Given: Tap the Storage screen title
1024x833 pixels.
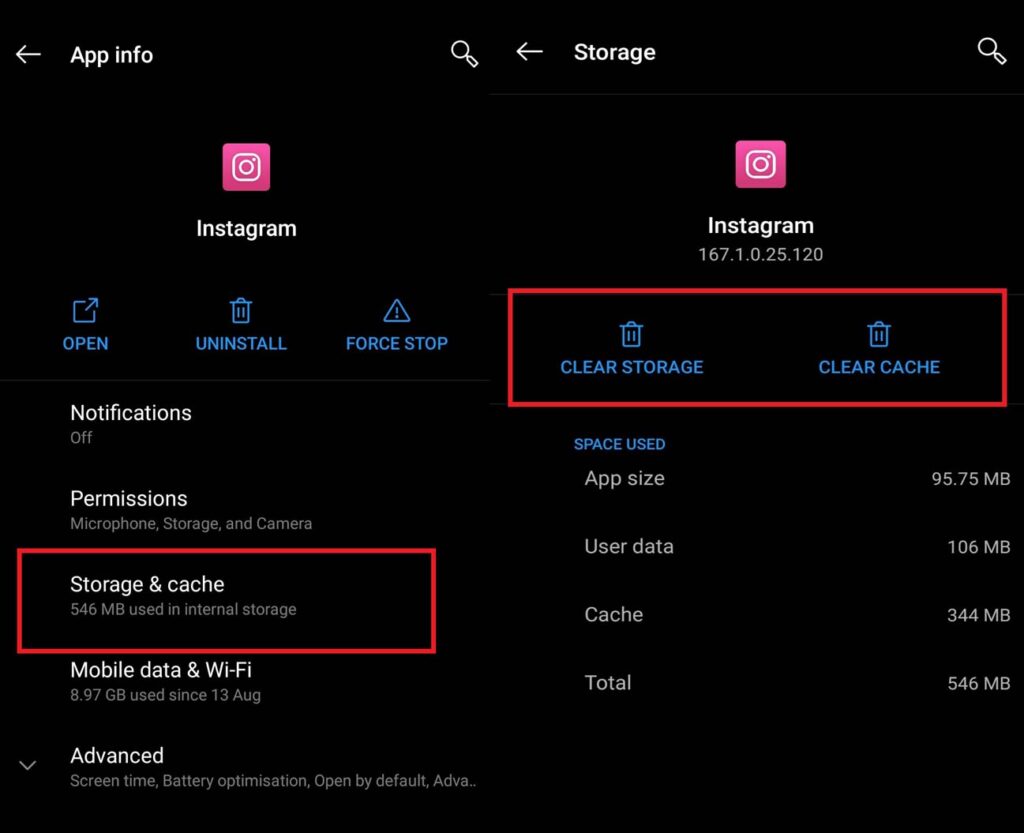Looking at the screenshot, I should click(615, 52).
